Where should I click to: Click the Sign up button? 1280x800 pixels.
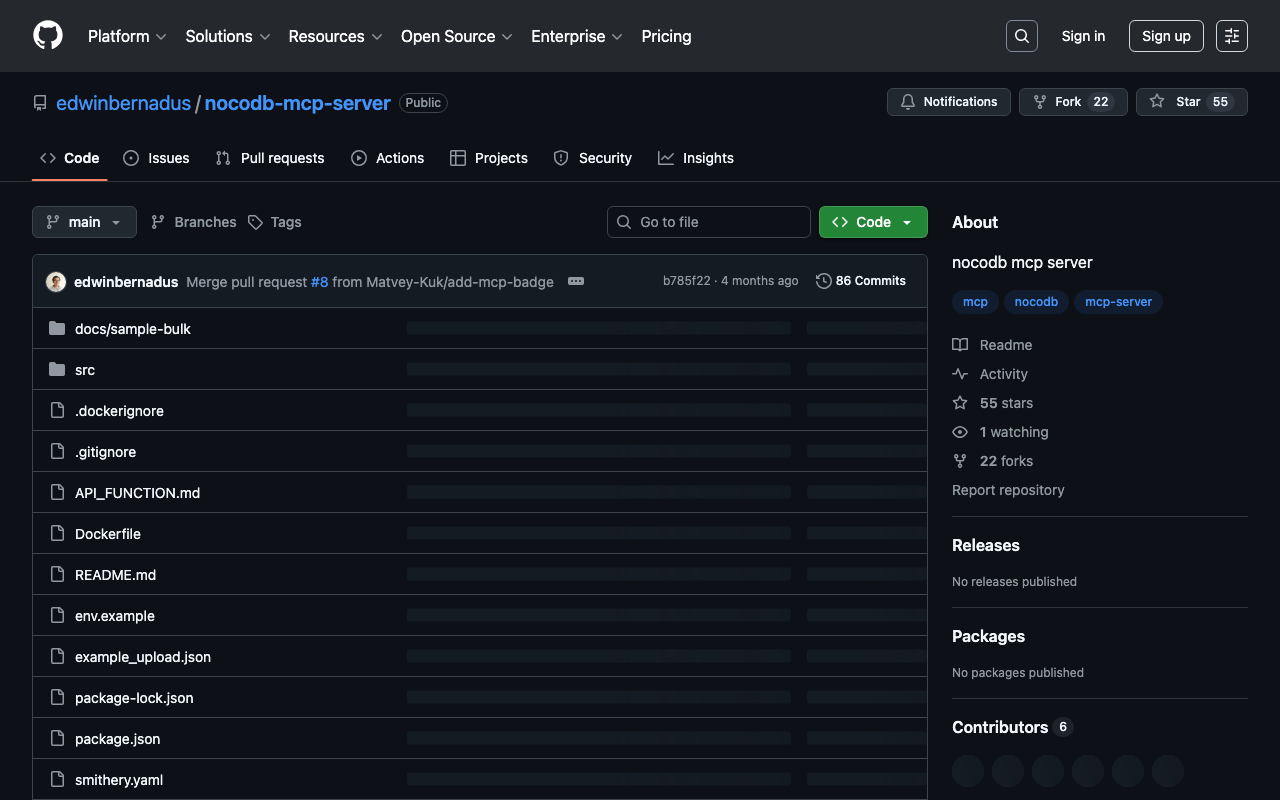coord(1166,36)
